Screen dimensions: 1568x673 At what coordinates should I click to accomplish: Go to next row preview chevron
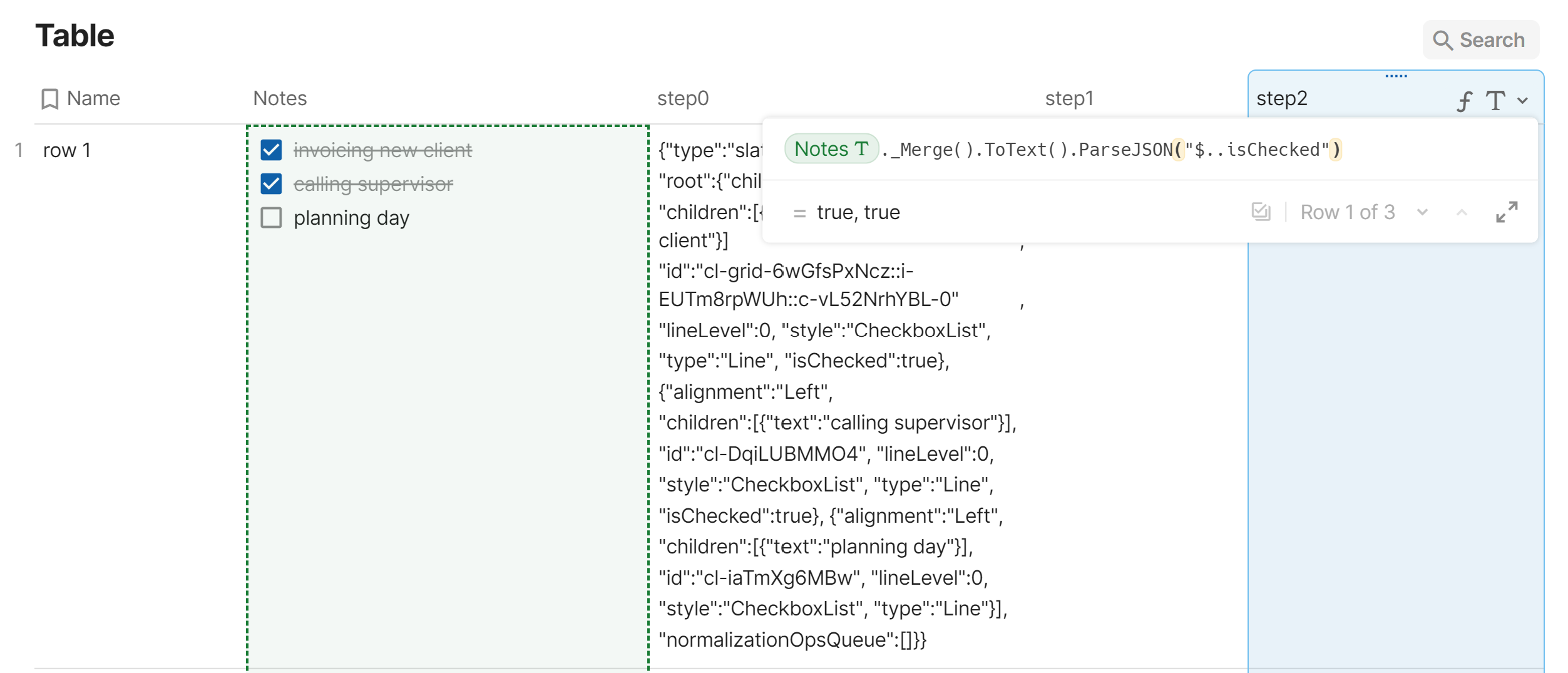tap(1422, 212)
